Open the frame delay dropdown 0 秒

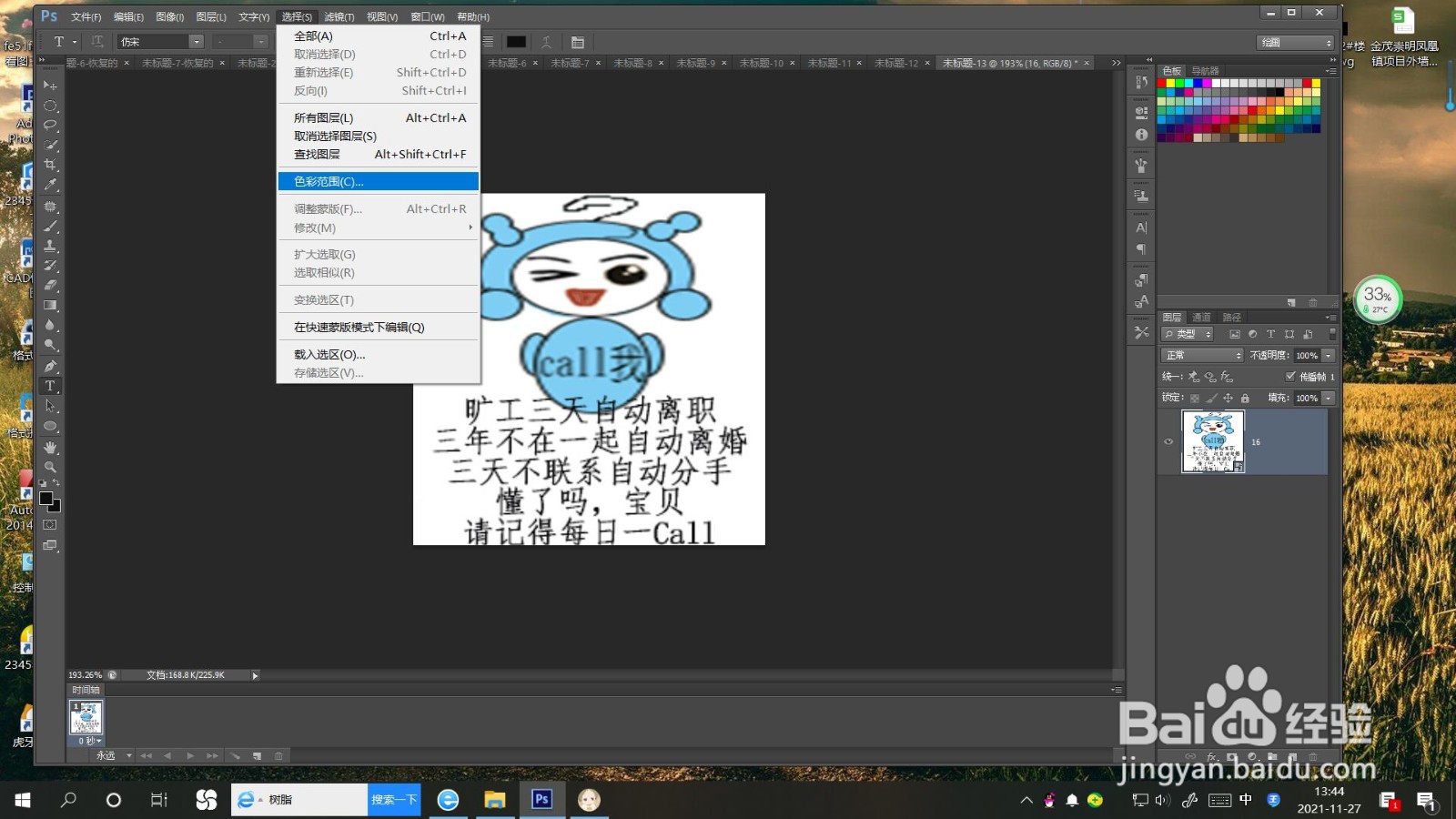89,741
